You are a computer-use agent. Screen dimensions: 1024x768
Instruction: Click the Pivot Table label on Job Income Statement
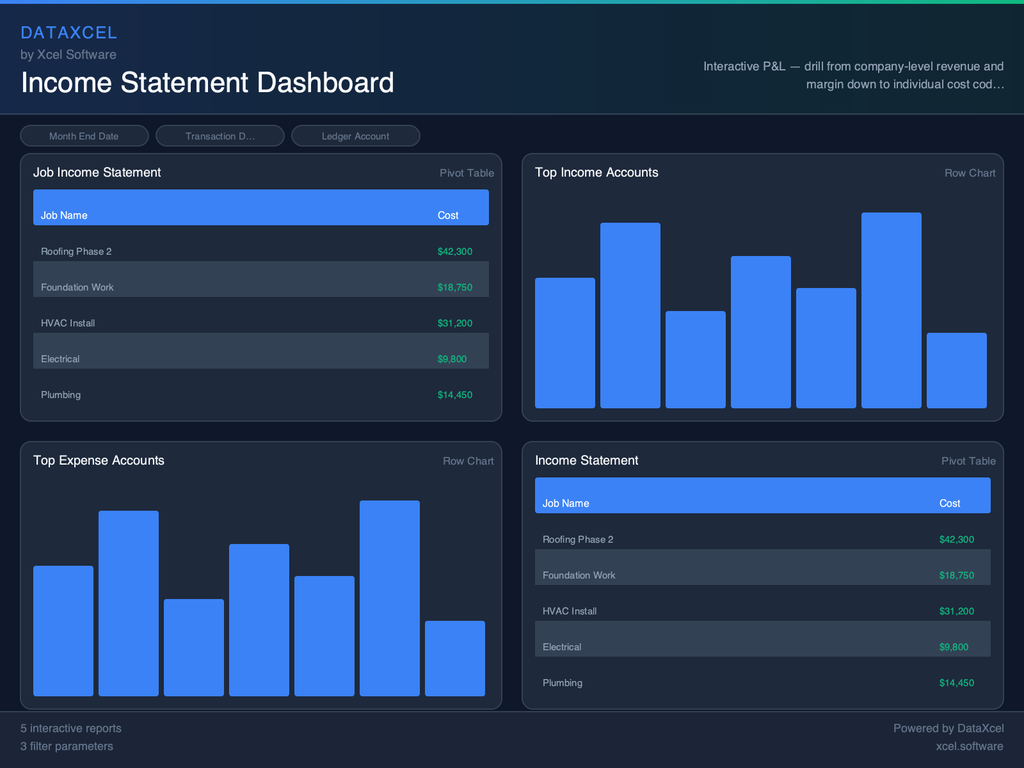pyautogui.click(x=466, y=172)
